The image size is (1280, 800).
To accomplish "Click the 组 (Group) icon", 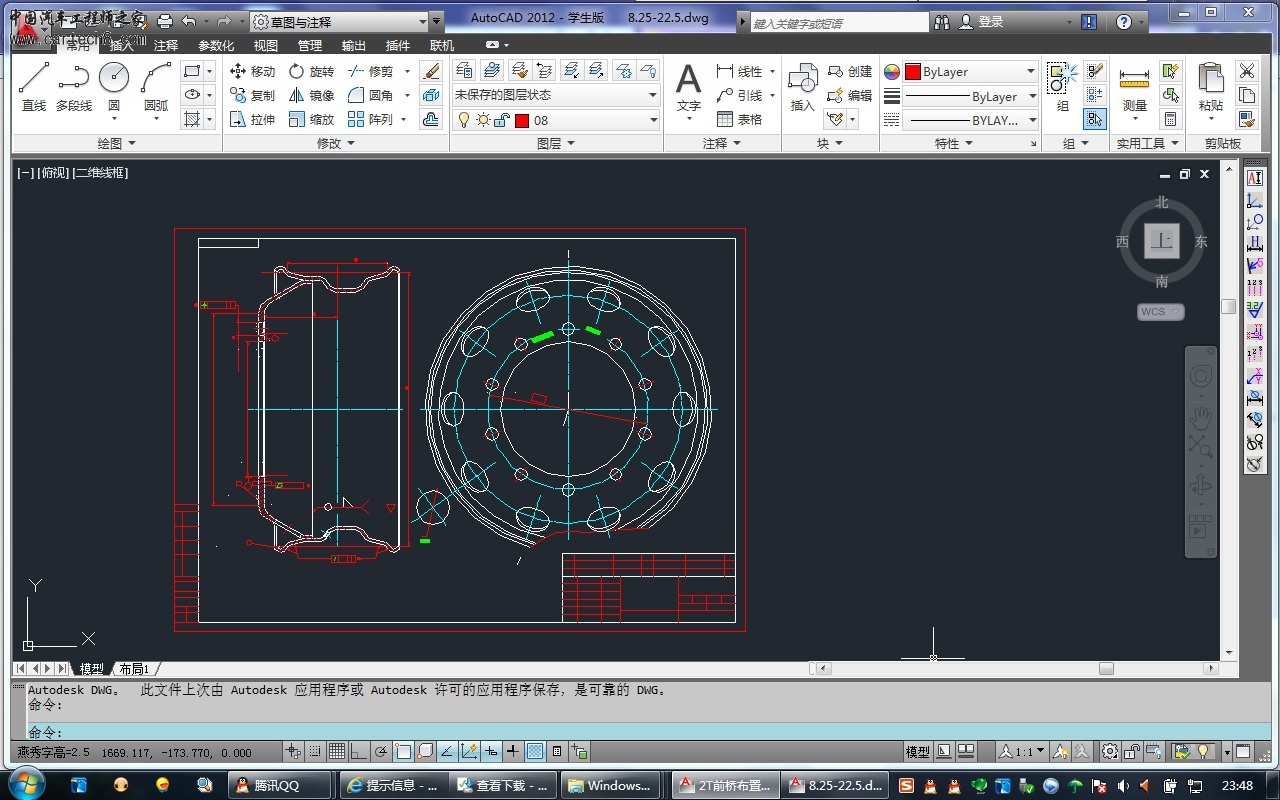I will (1062, 87).
